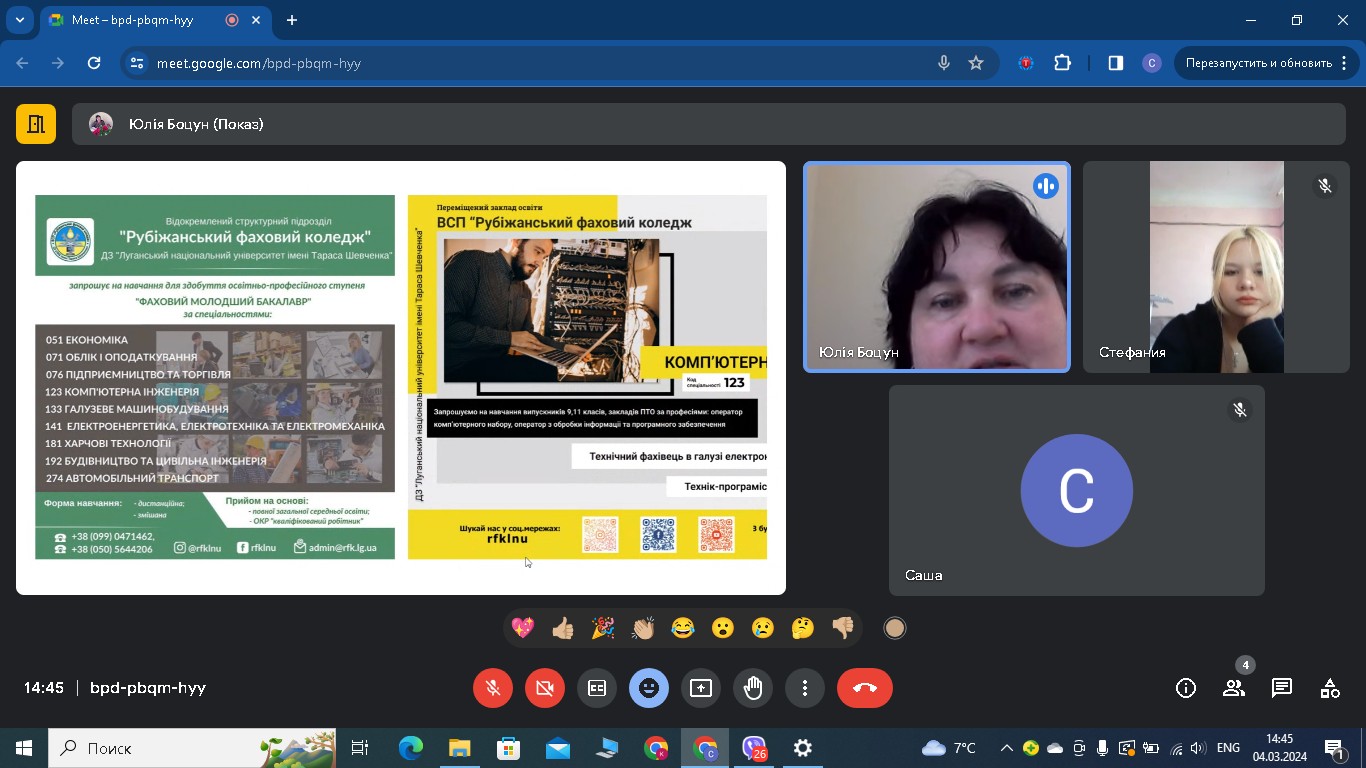Screen dimensions: 1366x768
Task: Open the chat with everyone panel
Action: (x=1281, y=688)
